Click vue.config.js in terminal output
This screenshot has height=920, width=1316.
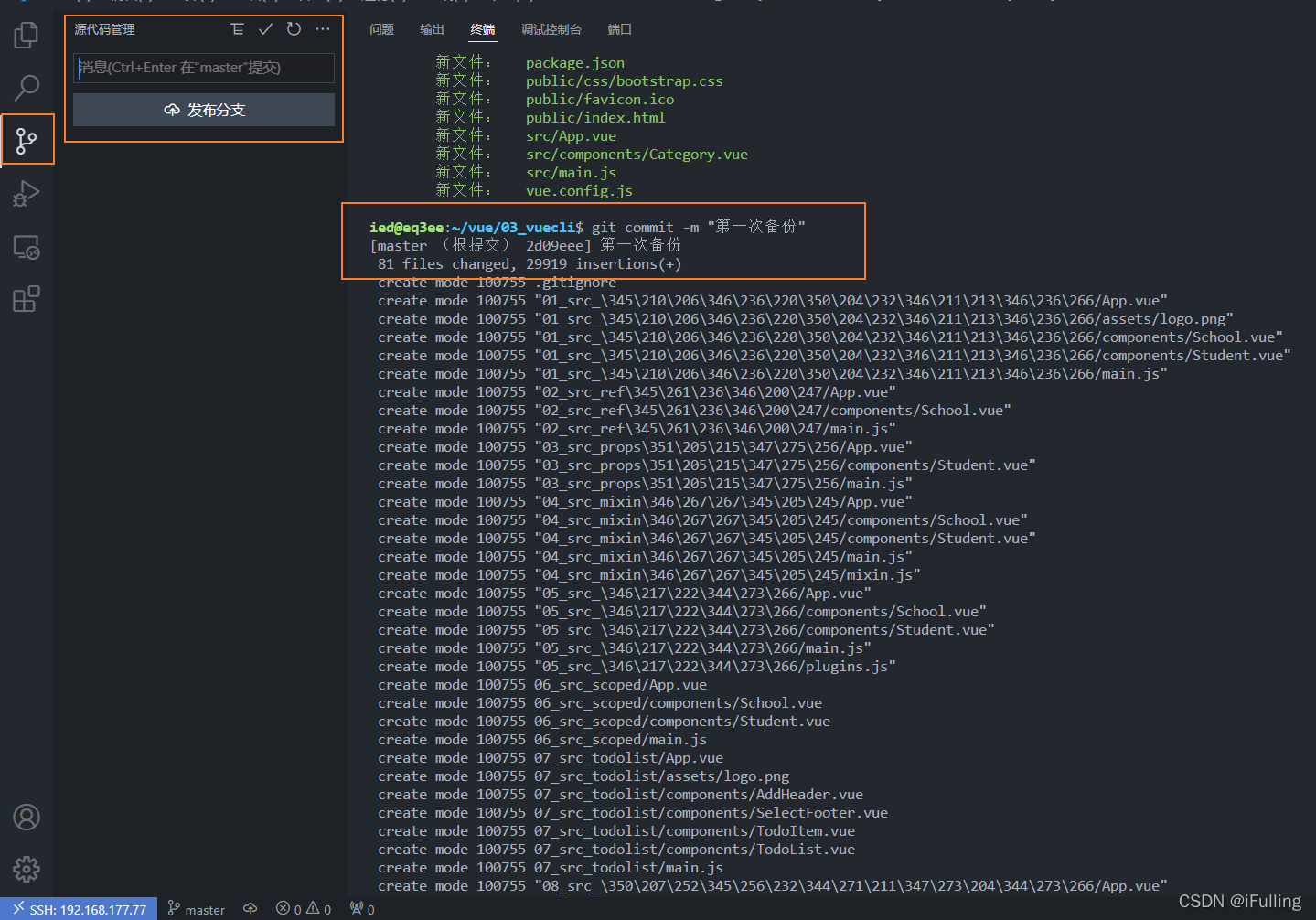579,190
